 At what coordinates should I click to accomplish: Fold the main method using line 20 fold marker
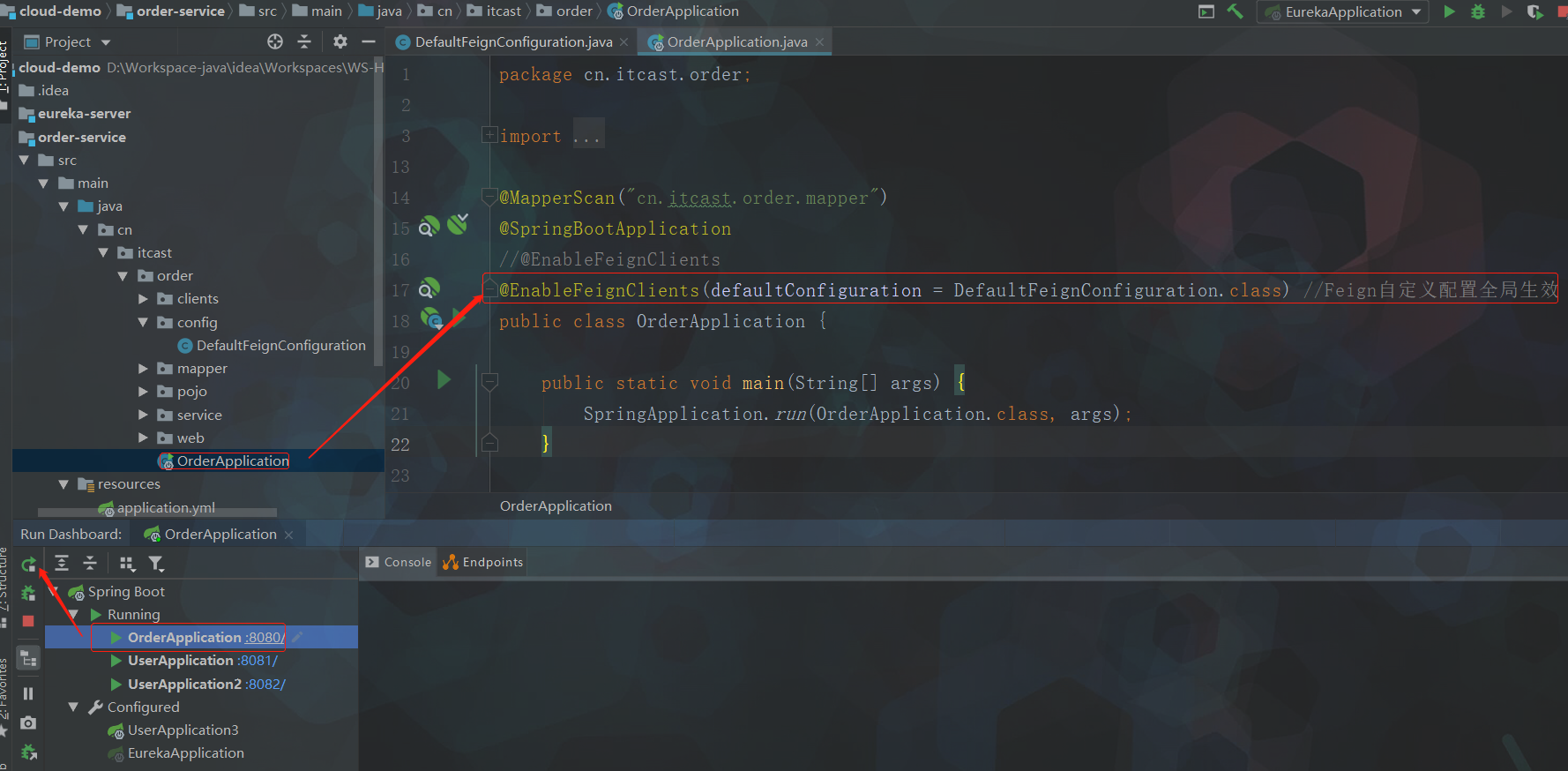click(x=490, y=382)
